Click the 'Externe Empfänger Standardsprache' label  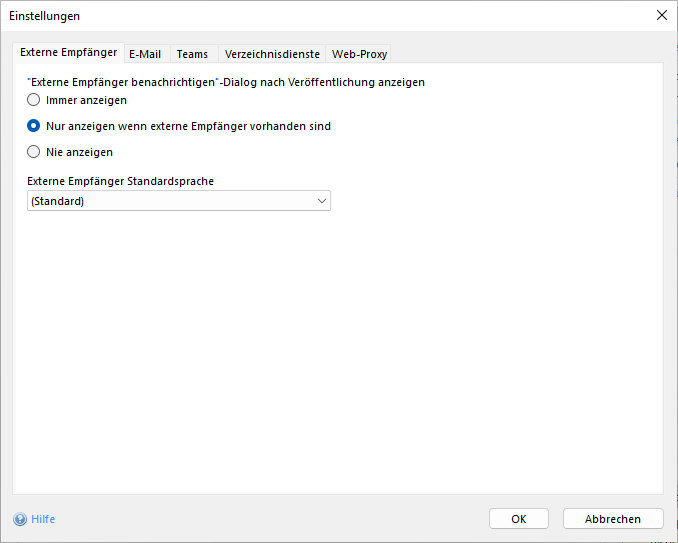tap(120, 181)
